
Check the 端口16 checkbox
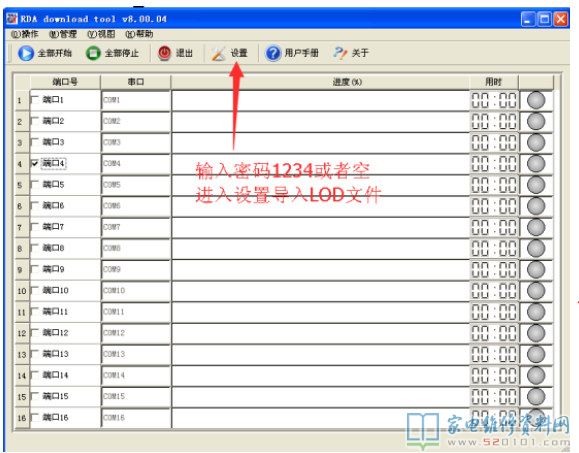[x=35, y=417]
